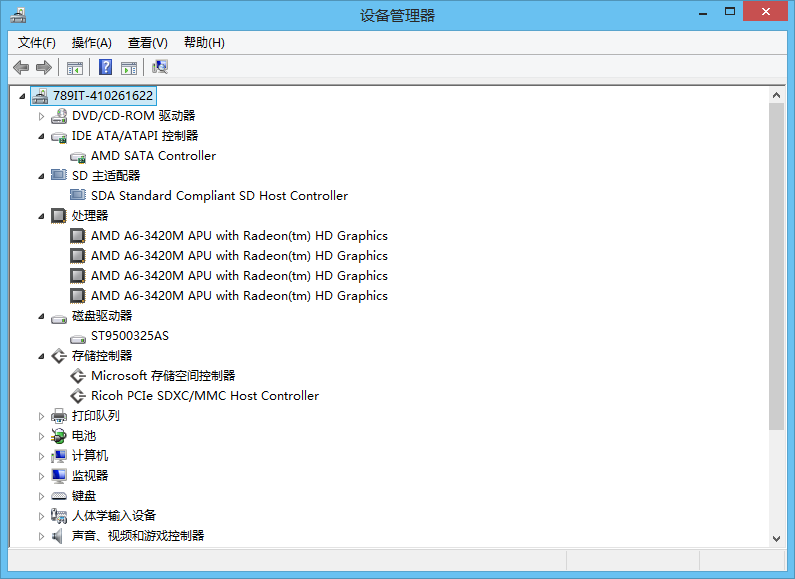Viewport: 795px width, 579px height.
Task: Select AMD SATA Controller text
Action: 153,156
